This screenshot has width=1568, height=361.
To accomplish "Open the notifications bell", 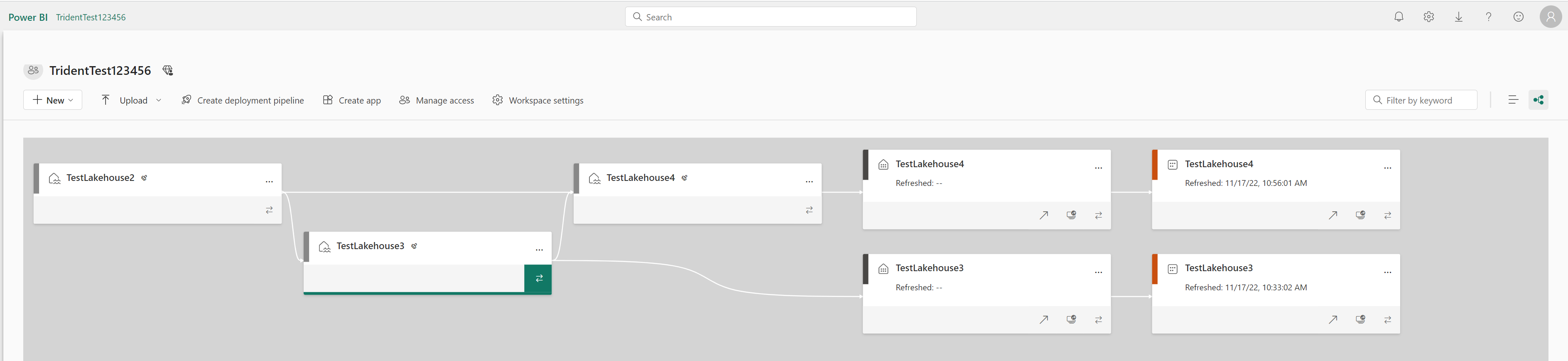I will tap(1399, 17).
